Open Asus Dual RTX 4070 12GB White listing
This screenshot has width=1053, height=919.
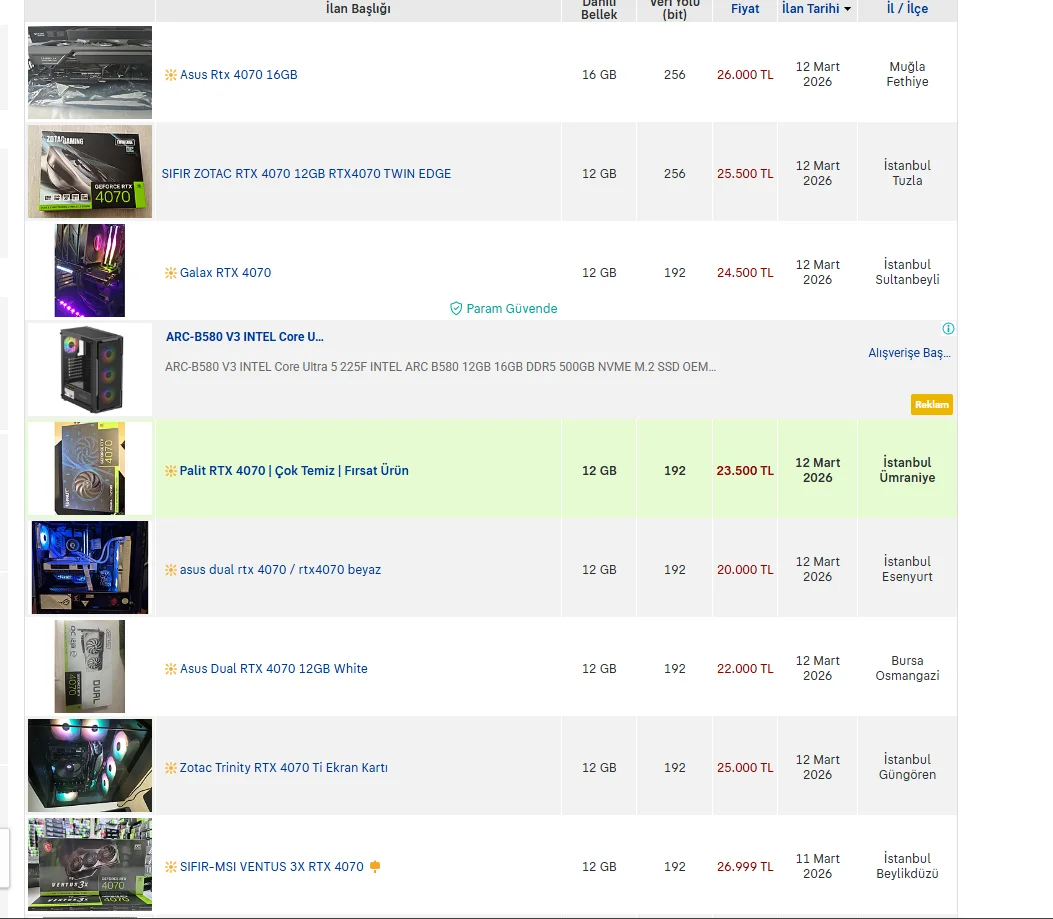pos(273,668)
